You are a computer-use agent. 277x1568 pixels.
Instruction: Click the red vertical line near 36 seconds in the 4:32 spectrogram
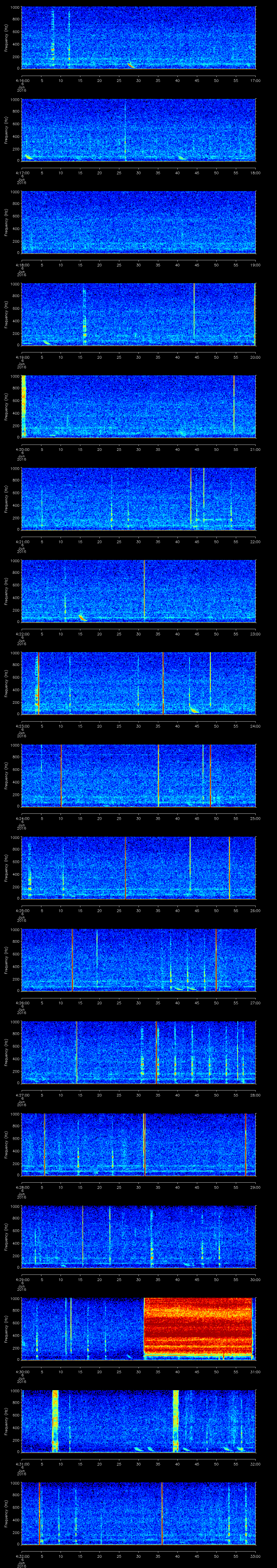coord(163,1513)
